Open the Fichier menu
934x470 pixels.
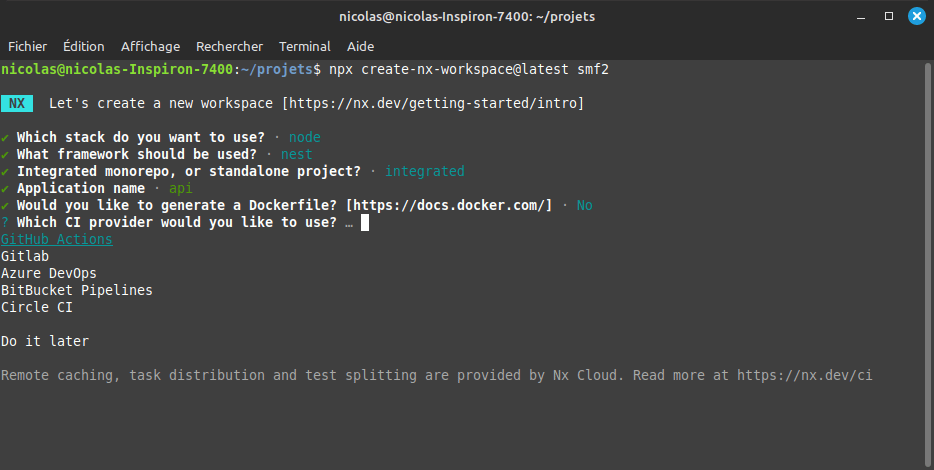pyautogui.click(x=27, y=46)
